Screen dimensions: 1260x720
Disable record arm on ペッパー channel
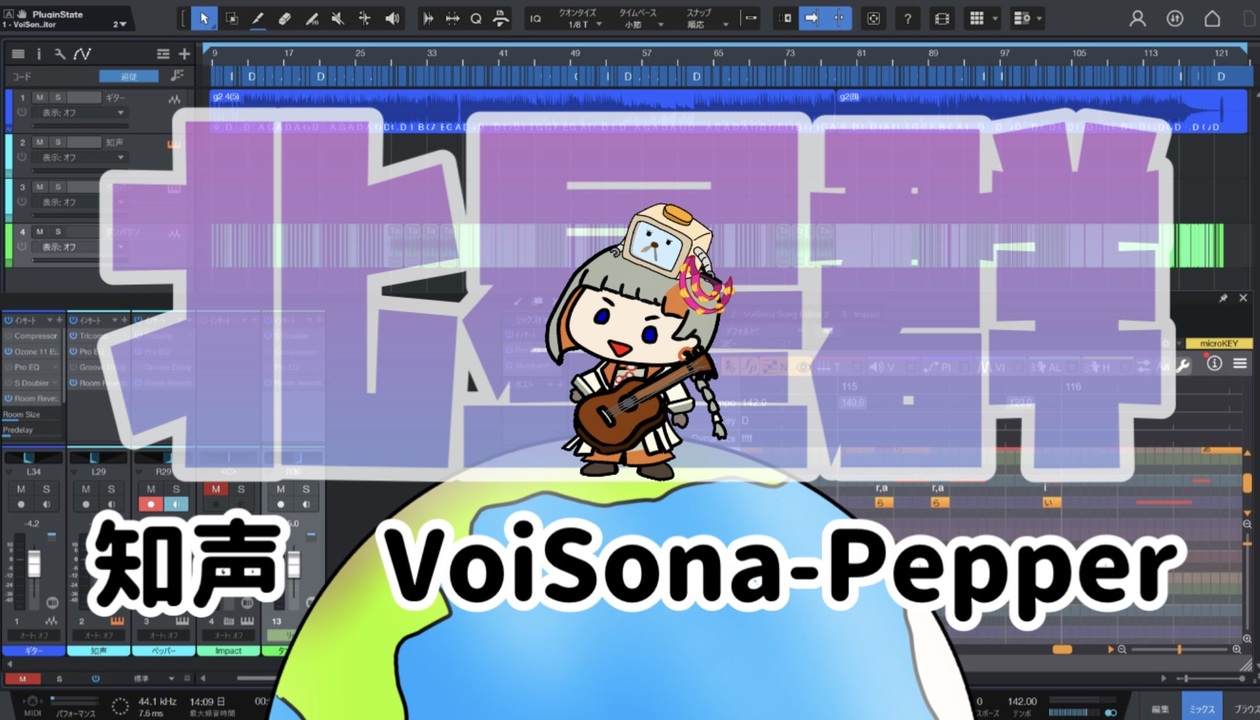click(x=151, y=504)
